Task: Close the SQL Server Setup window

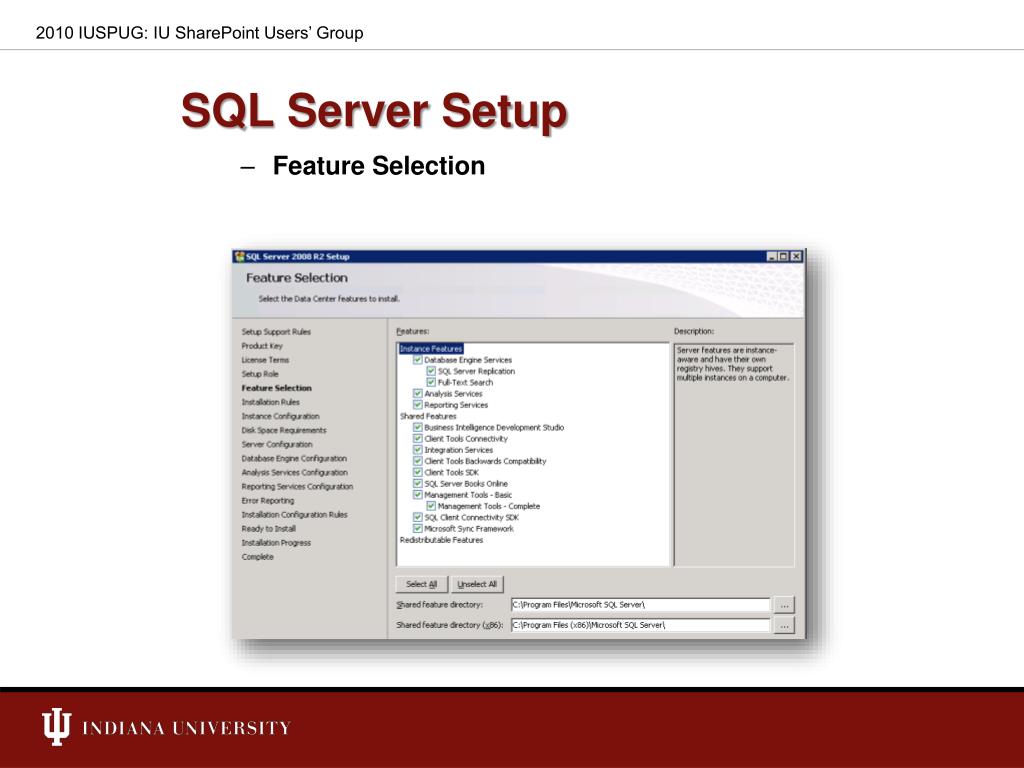Action: point(795,257)
